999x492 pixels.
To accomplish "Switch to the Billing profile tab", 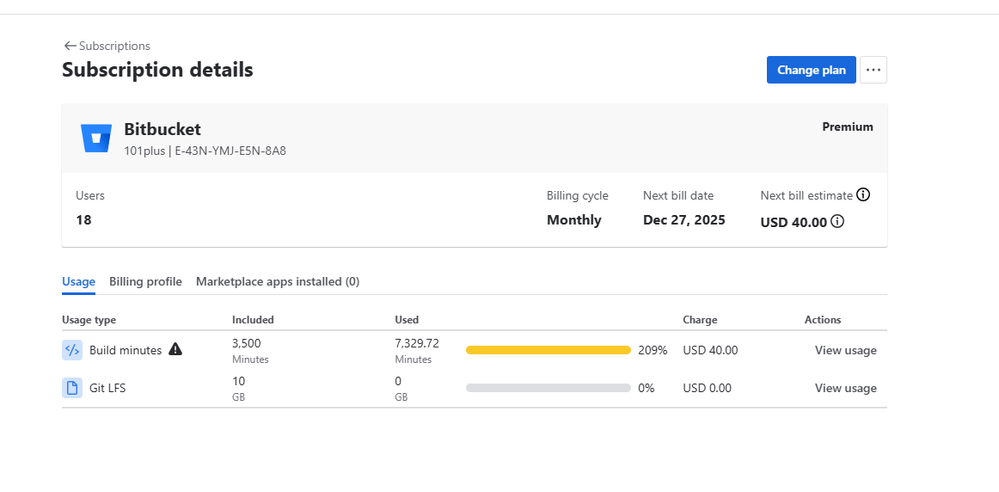I will click(x=145, y=282).
